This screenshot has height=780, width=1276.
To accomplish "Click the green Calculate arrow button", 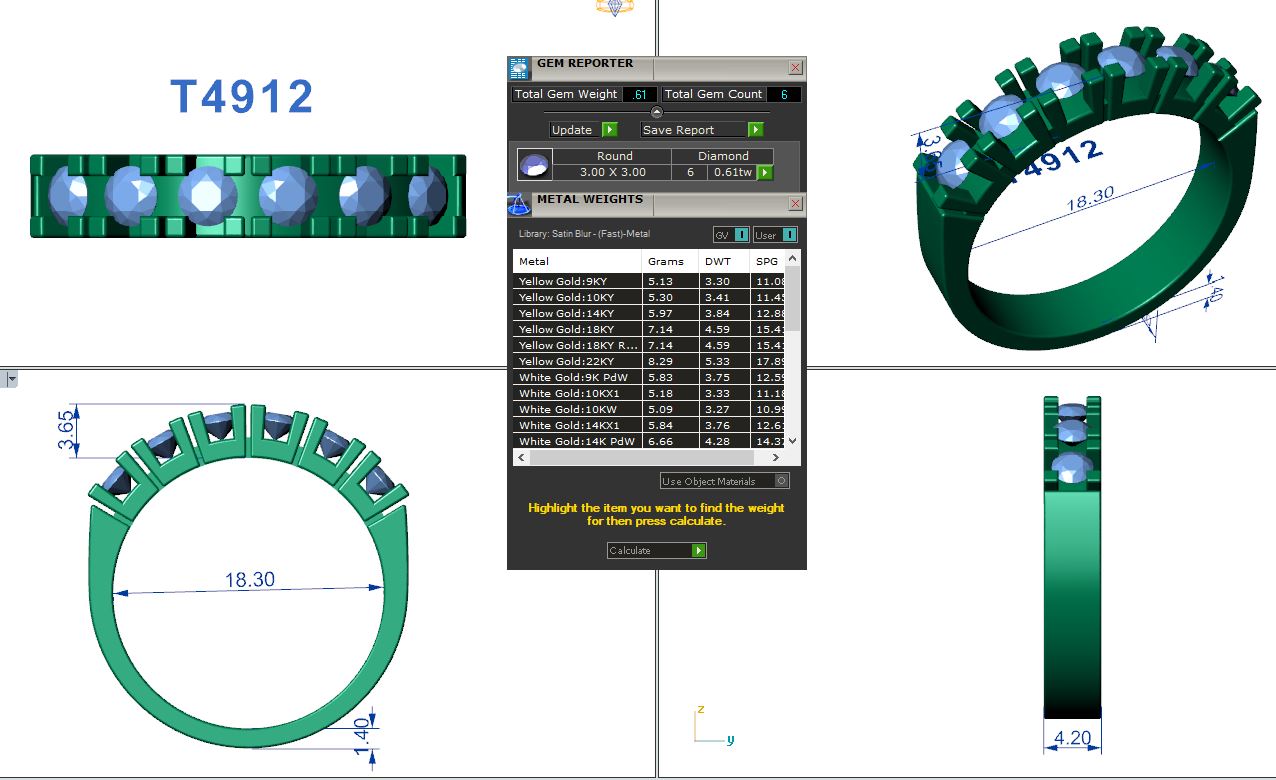I will 699,551.
